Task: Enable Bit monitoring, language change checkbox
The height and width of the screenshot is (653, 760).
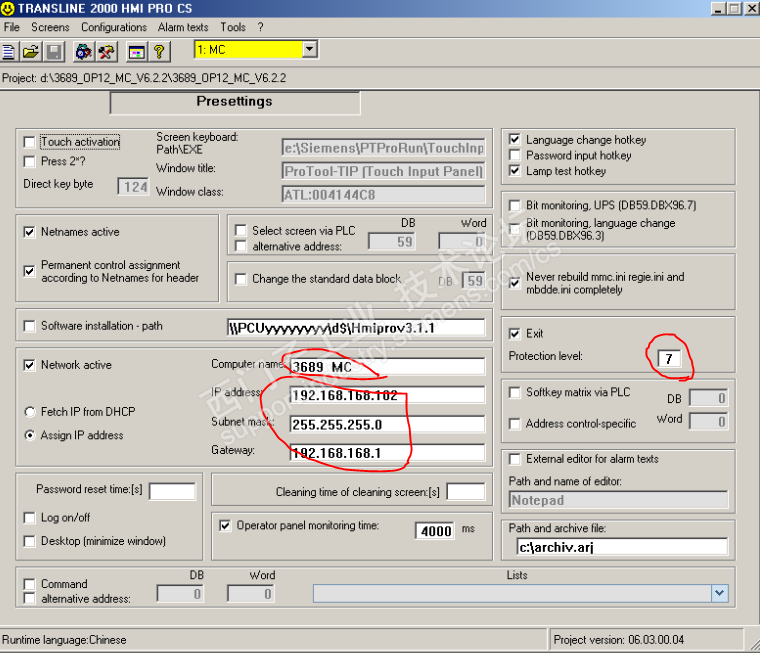Action: click(x=515, y=229)
